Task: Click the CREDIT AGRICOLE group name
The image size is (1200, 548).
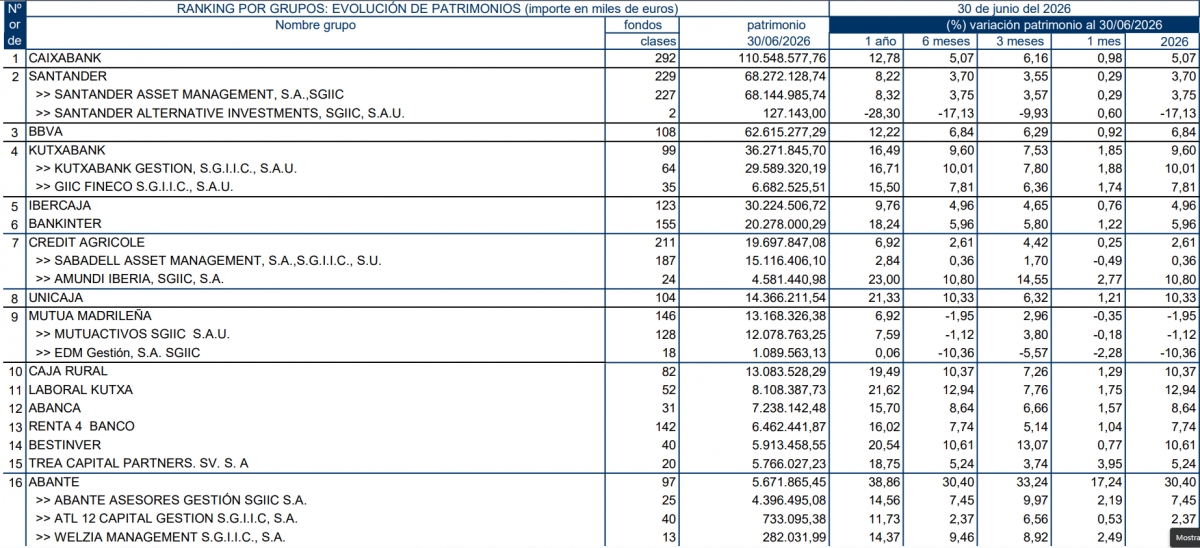Action: pos(87,242)
